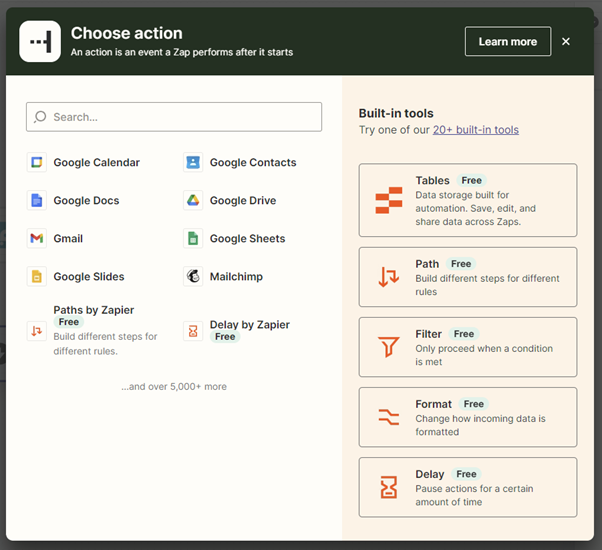Click the Zapier action step logo
The width and height of the screenshot is (602, 550).
(40, 42)
